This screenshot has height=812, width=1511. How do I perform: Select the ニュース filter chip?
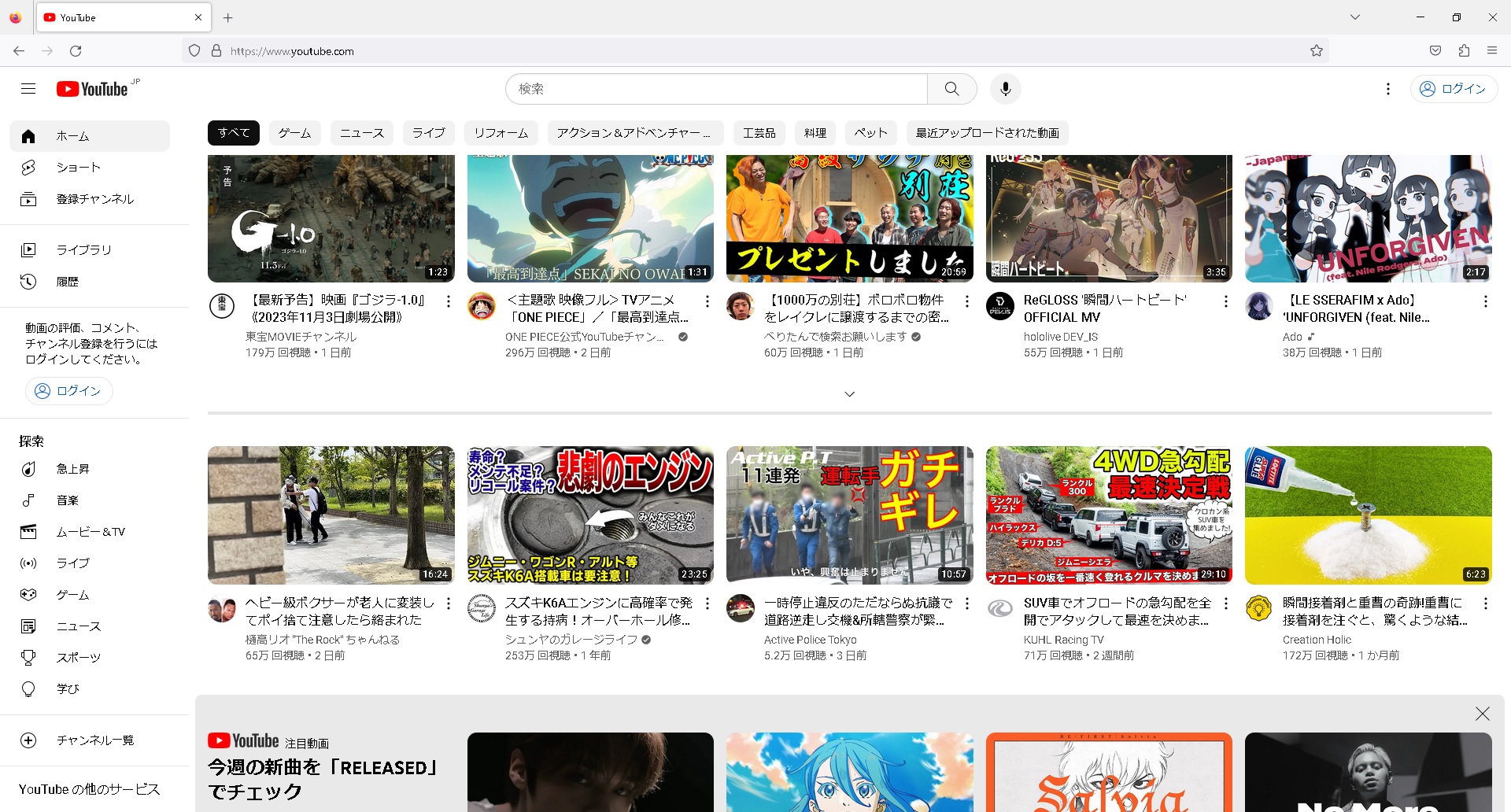[x=362, y=133]
